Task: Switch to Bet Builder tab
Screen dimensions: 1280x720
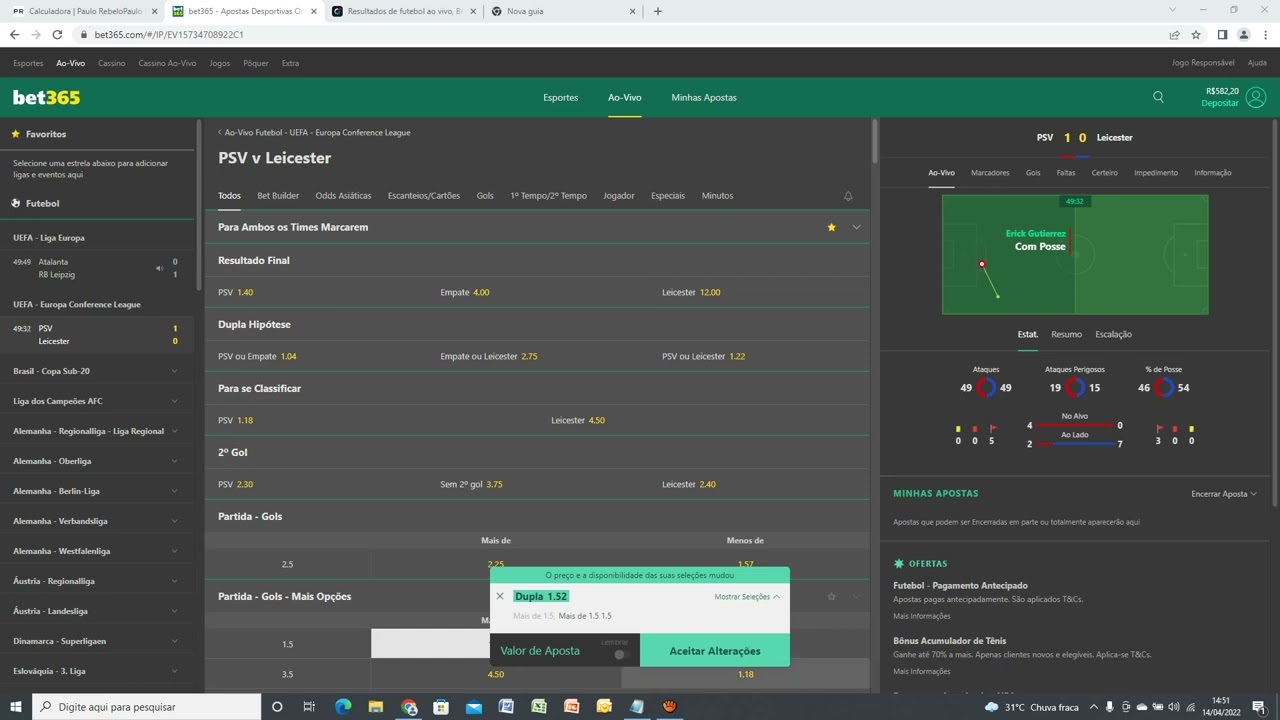Action: click(278, 196)
